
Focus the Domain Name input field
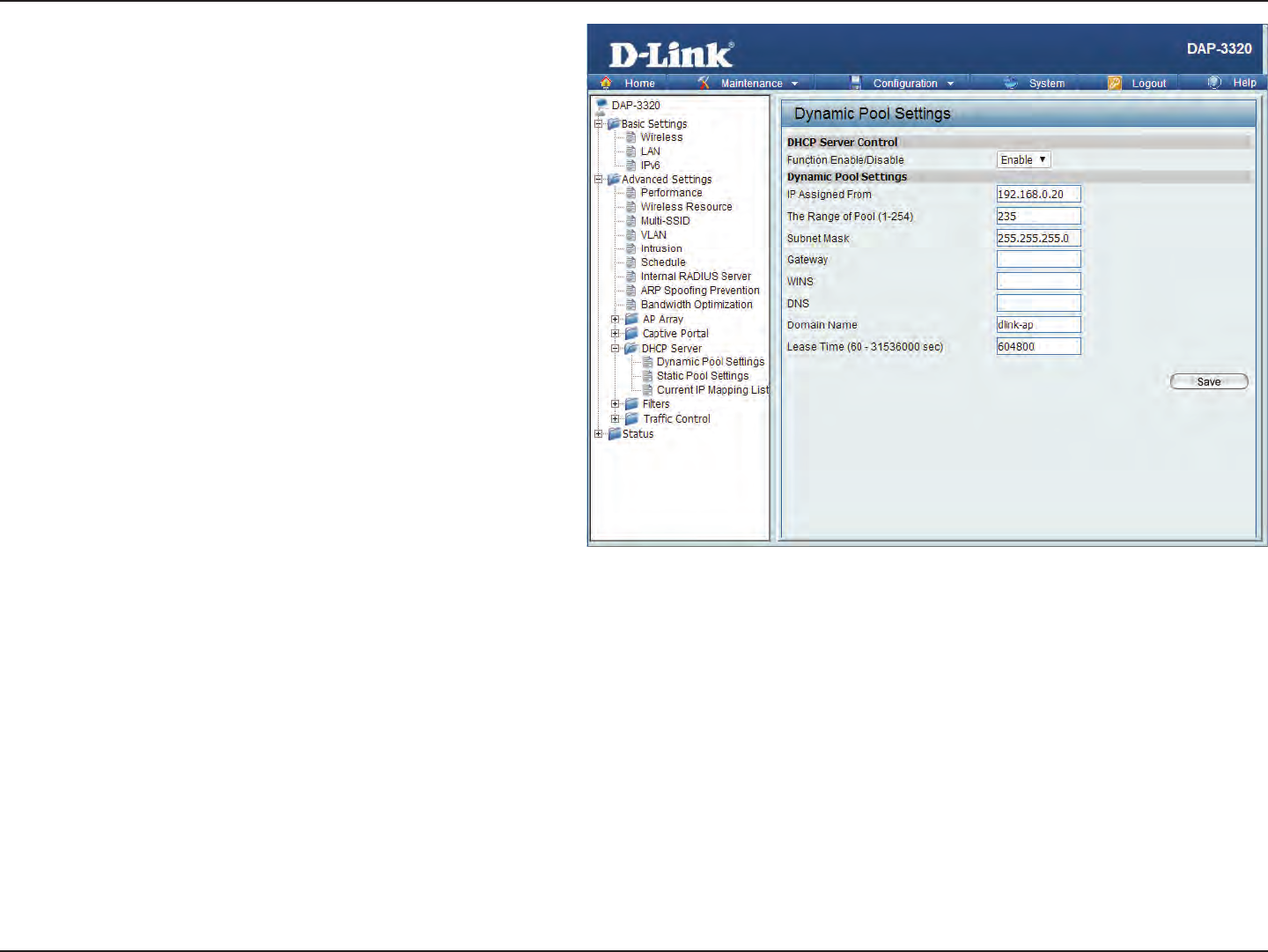point(1038,324)
